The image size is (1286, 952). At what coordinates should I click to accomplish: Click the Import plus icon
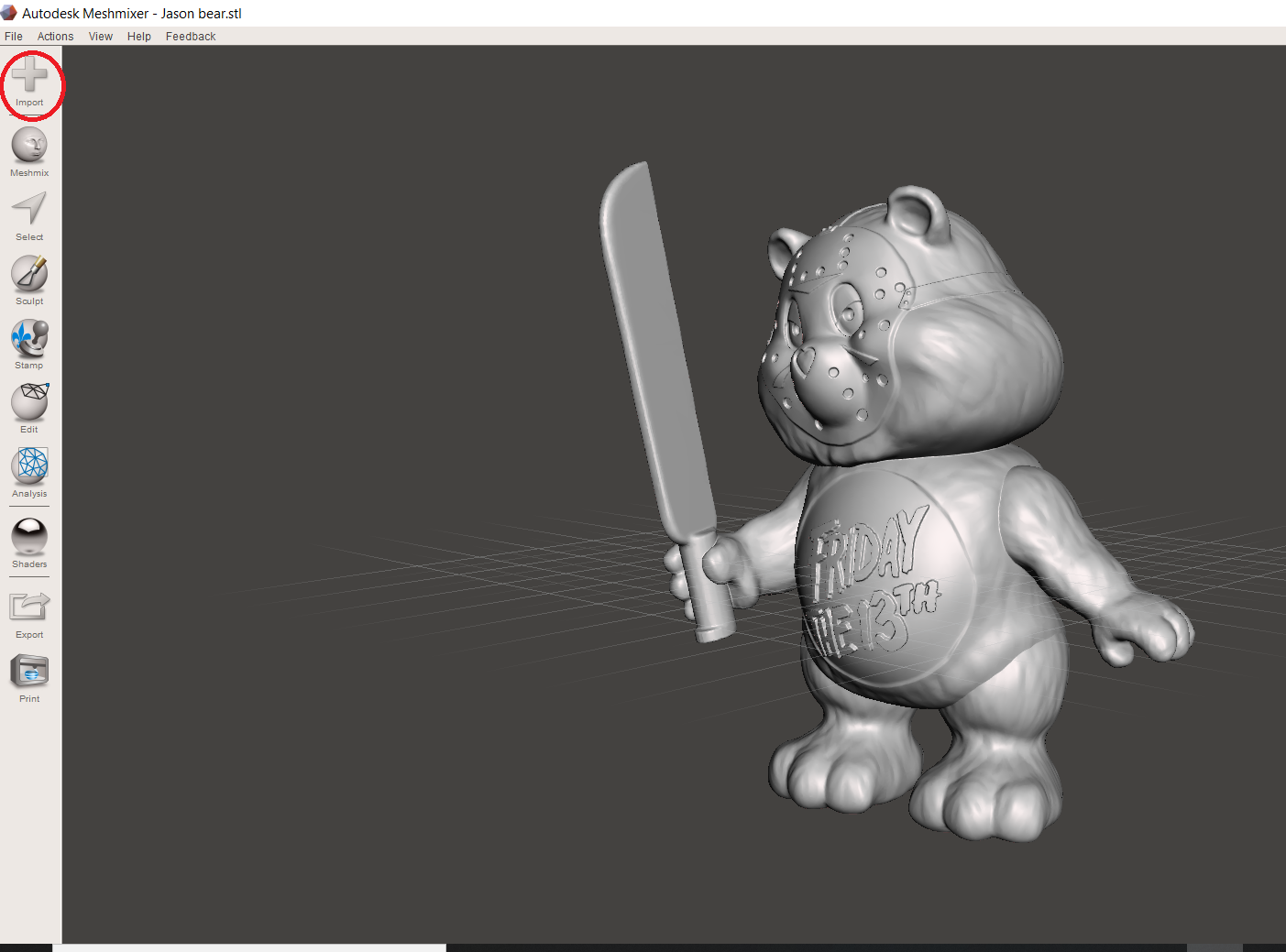pyautogui.click(x=29, y=75)
